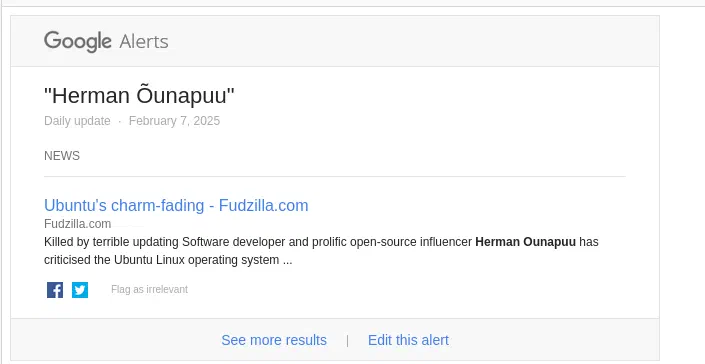
Task: Click the "Killed by terrible updating" snippet text
Action: tap(112, 242)
